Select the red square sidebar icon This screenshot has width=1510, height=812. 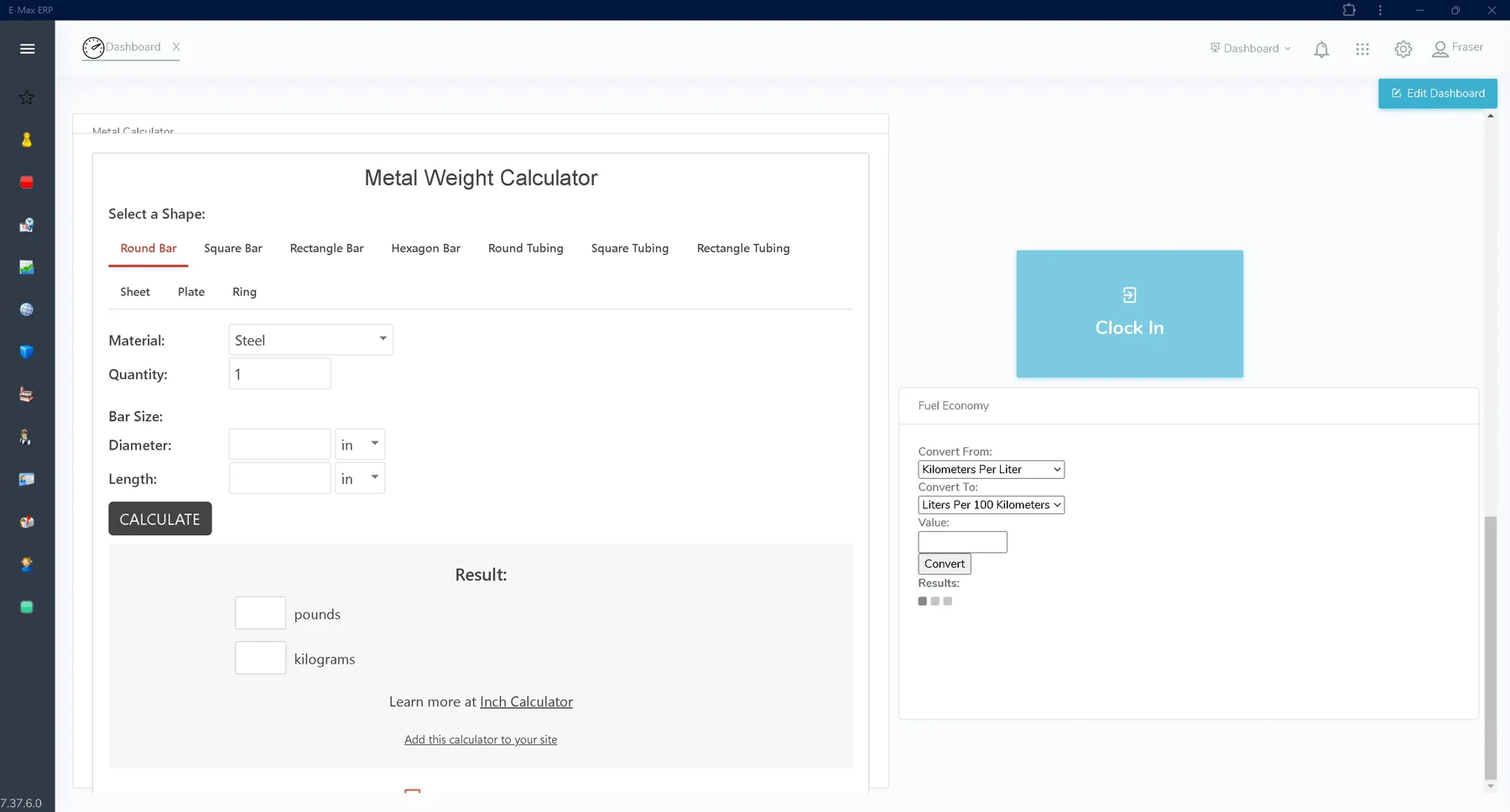pos(27,182)
